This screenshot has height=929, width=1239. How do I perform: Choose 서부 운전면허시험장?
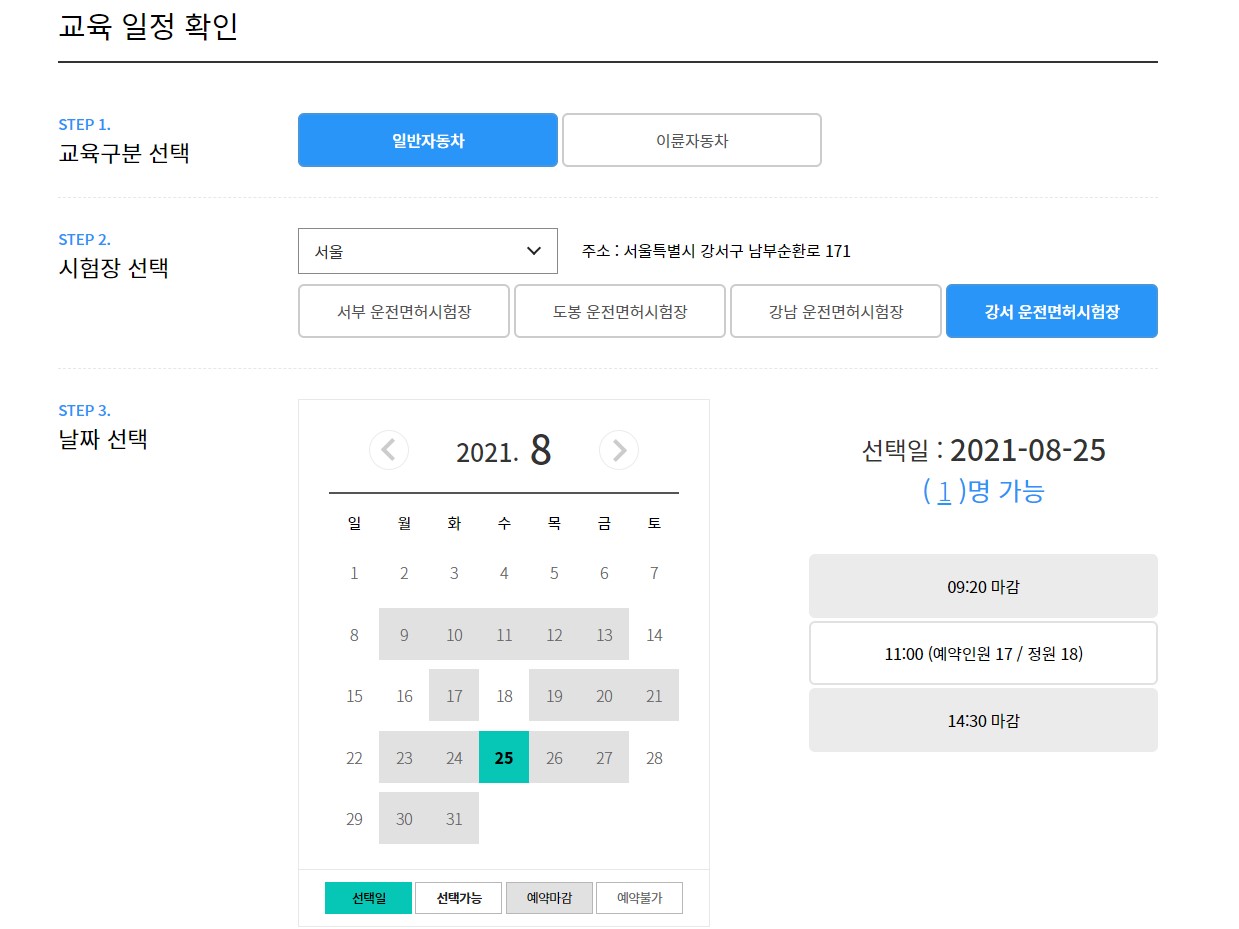coord(404,311)
